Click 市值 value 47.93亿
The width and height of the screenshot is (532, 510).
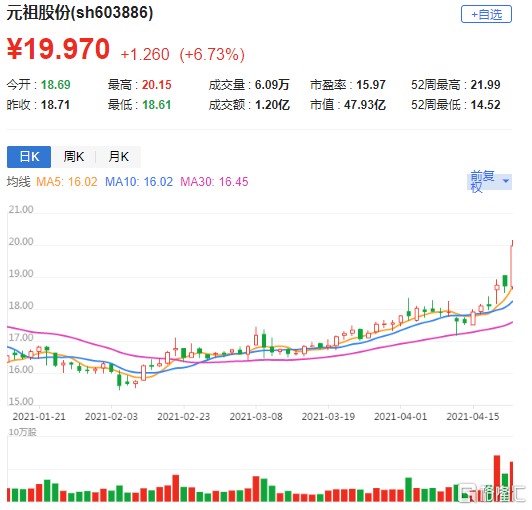365,105
